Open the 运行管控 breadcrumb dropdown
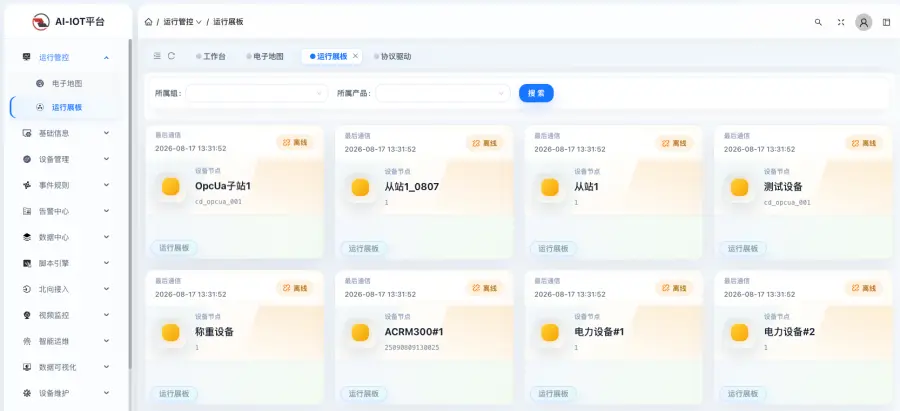This screenshot has height=411, width=900. 183,22
